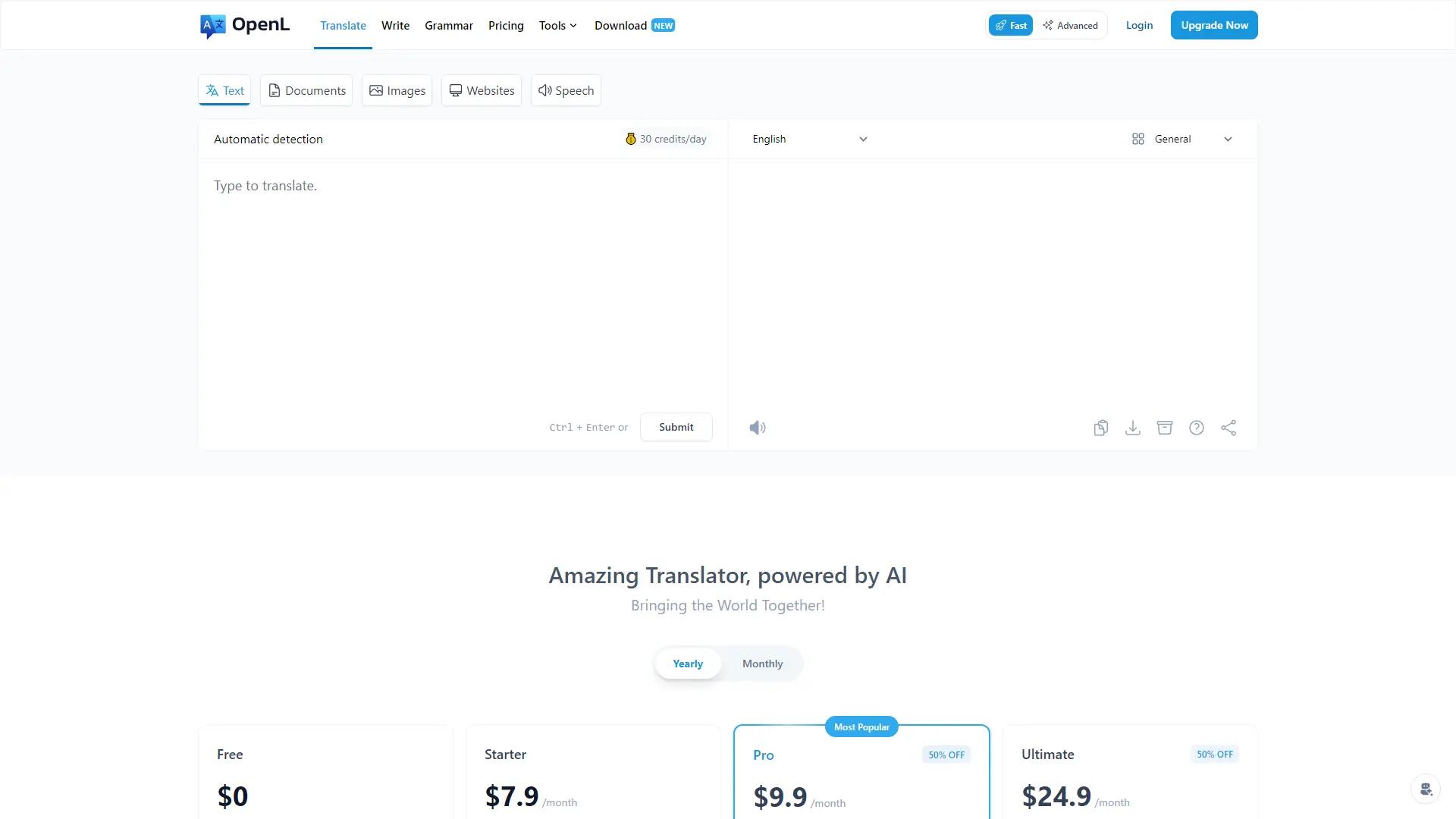Expand the Tools menu

(x=557, y=25)
